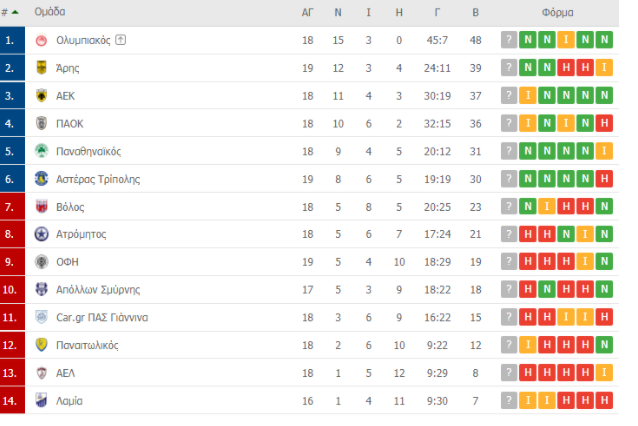Click the Φόρμα column header
Viewport: 638px width, 426px height.
tap(557, 13)
